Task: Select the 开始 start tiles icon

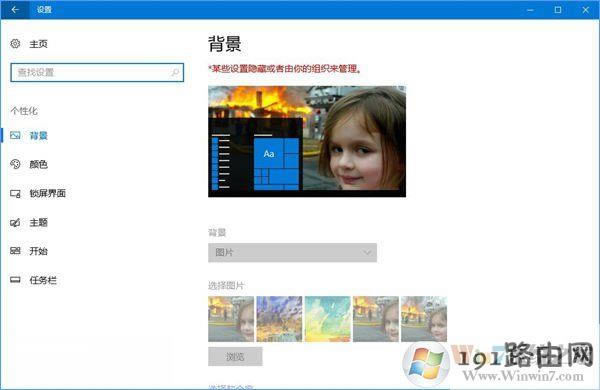Action: pyautogui.click(x=15, y=251)
